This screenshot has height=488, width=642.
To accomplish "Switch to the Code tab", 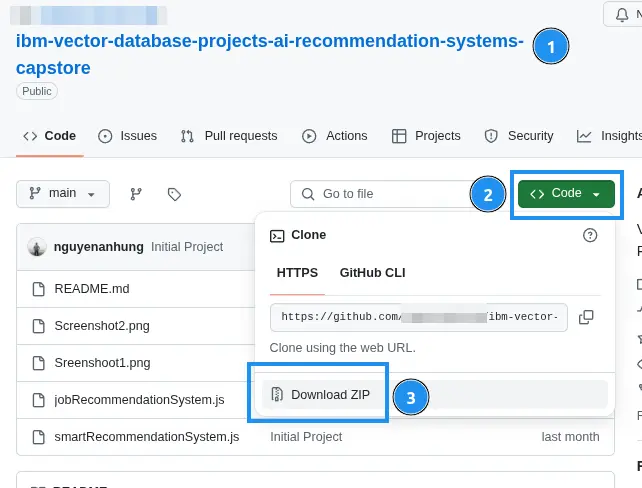I will (50, 136).
